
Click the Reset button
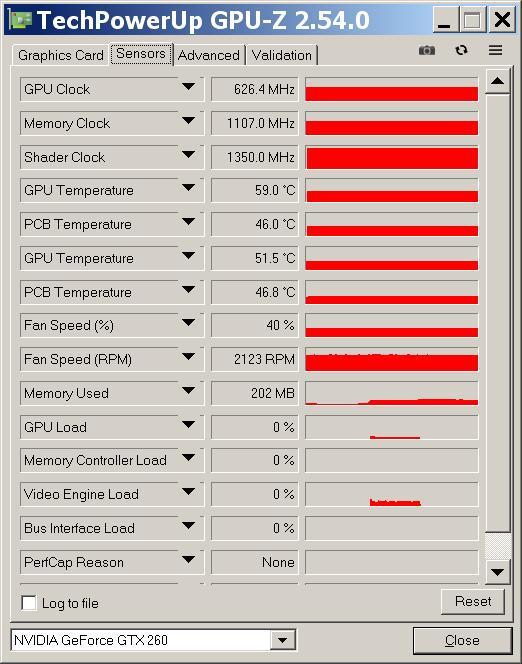(473, 601)
